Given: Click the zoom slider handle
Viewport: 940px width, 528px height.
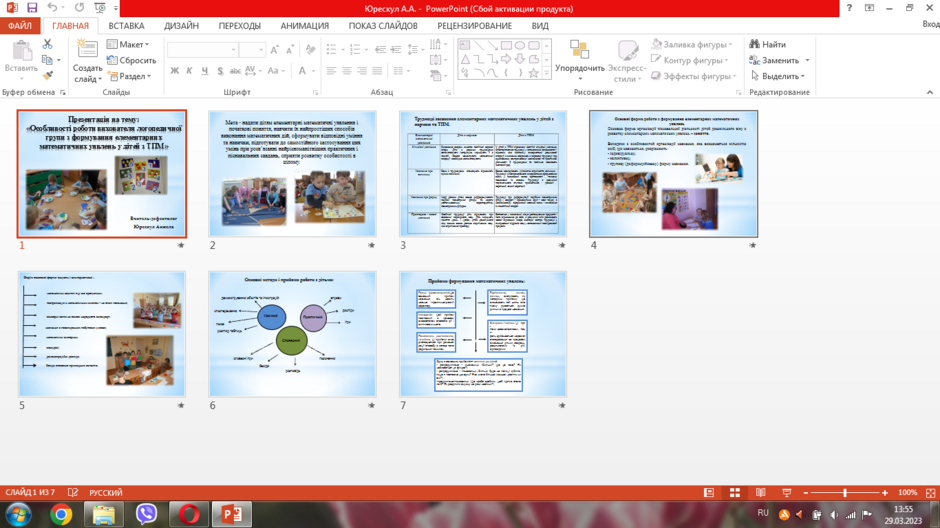Looking at the screenshot, I should (x=845, y=493).
